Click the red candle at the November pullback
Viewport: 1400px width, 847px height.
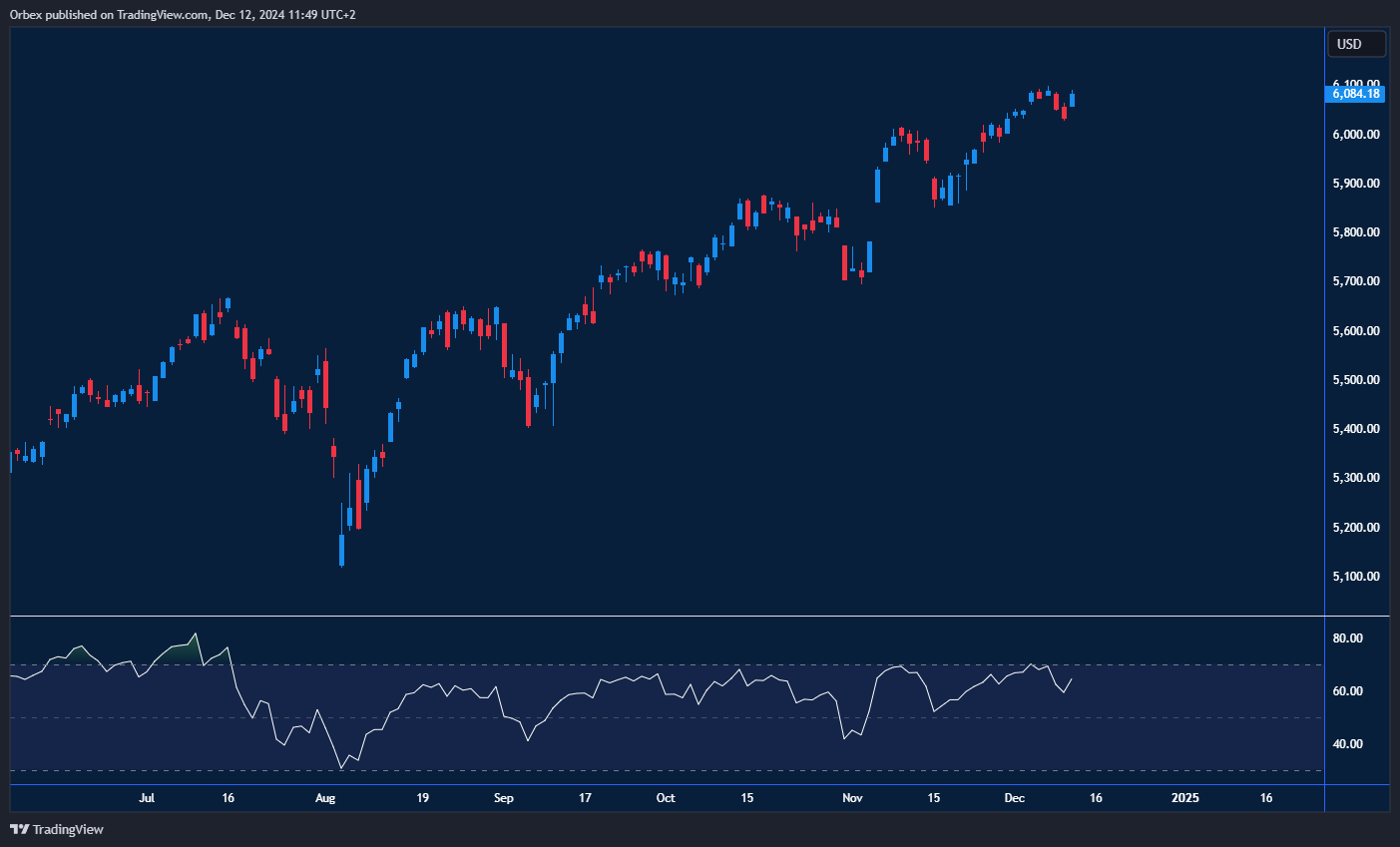pyautogui.click(x=845, y=261)
